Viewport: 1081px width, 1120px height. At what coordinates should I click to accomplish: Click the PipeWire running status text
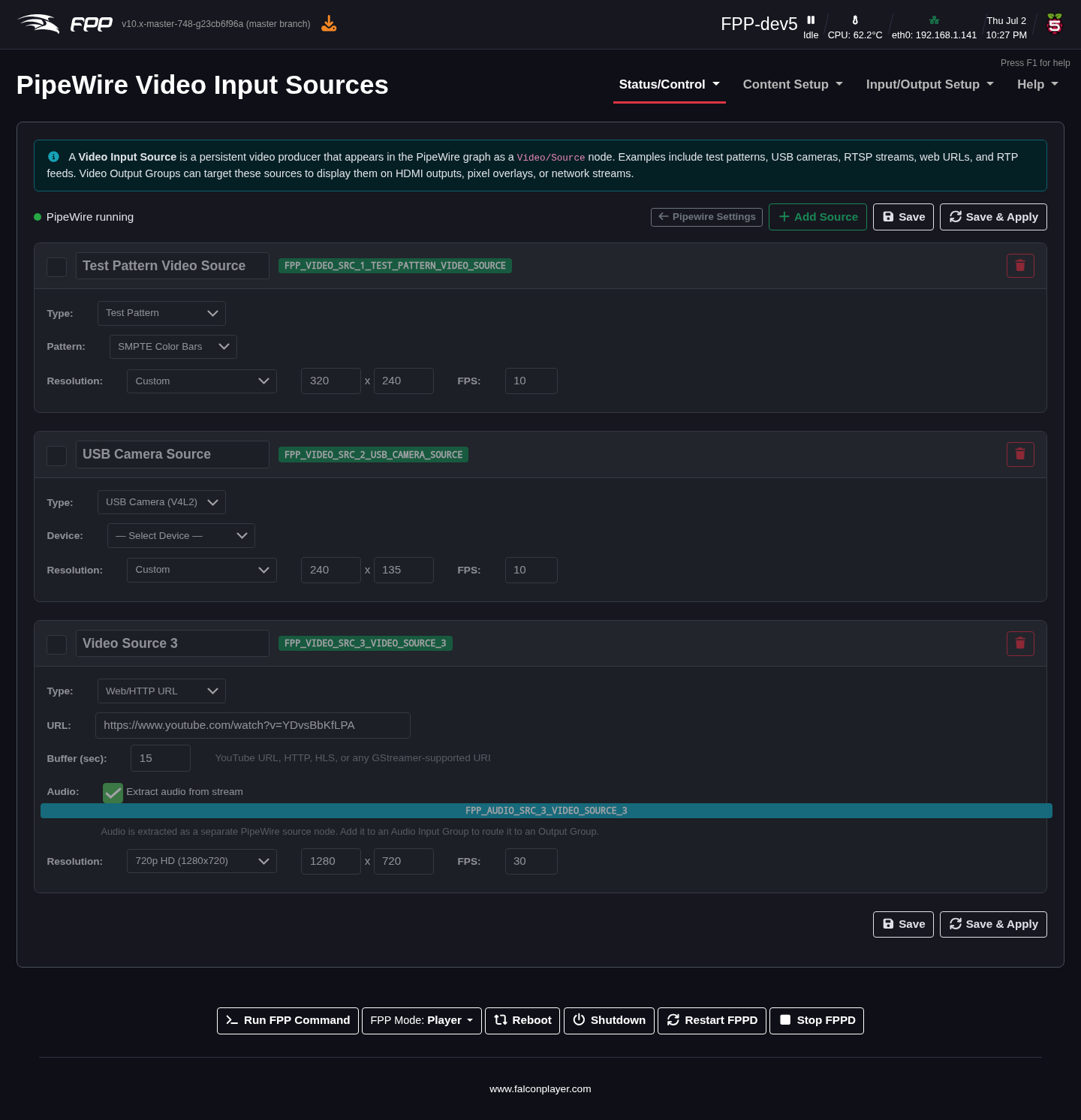(x=90, y=217)
